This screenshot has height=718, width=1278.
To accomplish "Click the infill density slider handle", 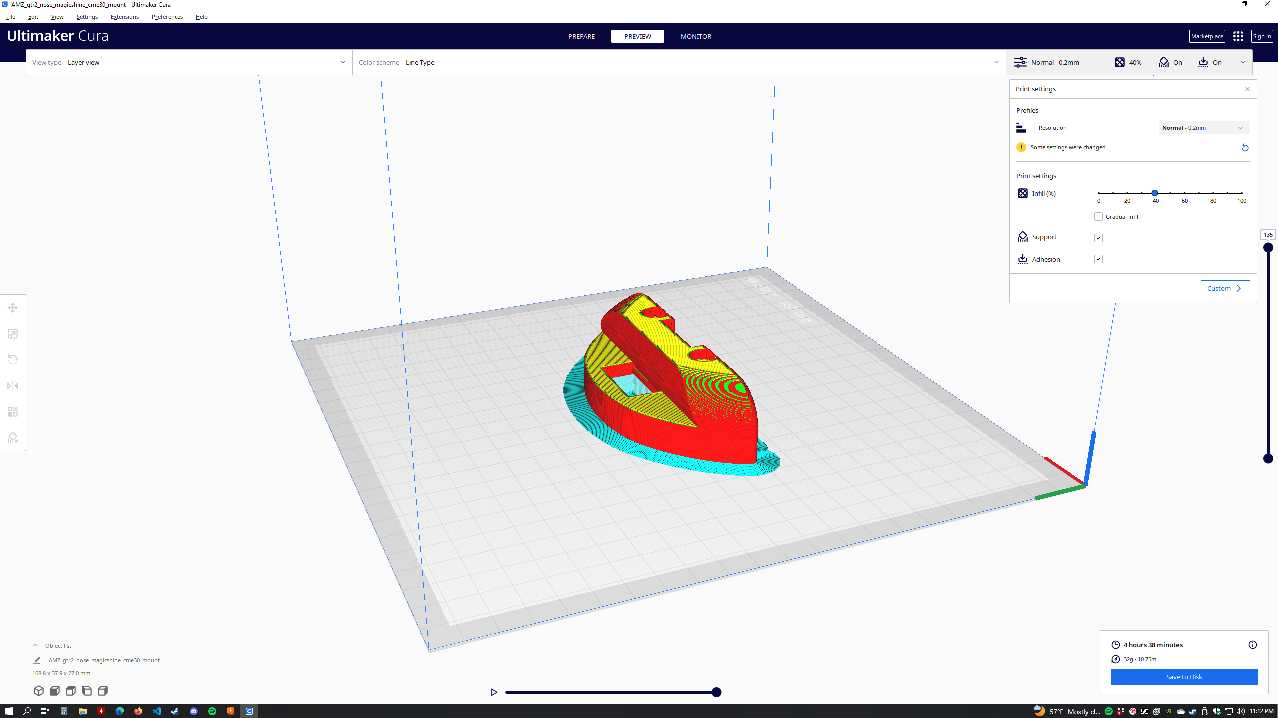I will pos(1155,193).
